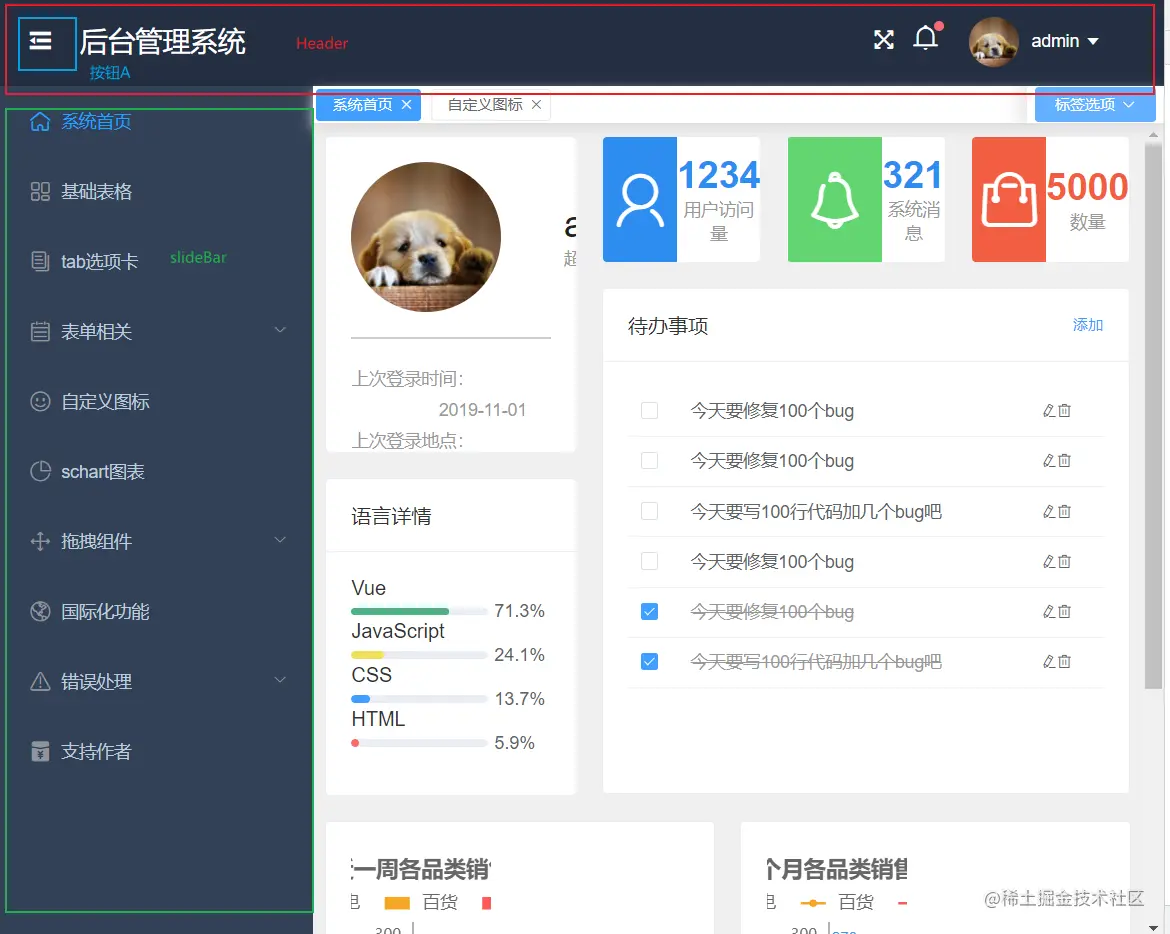Edit the second todo with its pencil icon
Image resolution: width=1170 pixels, height=934 pixels.
click(1049, 461)
